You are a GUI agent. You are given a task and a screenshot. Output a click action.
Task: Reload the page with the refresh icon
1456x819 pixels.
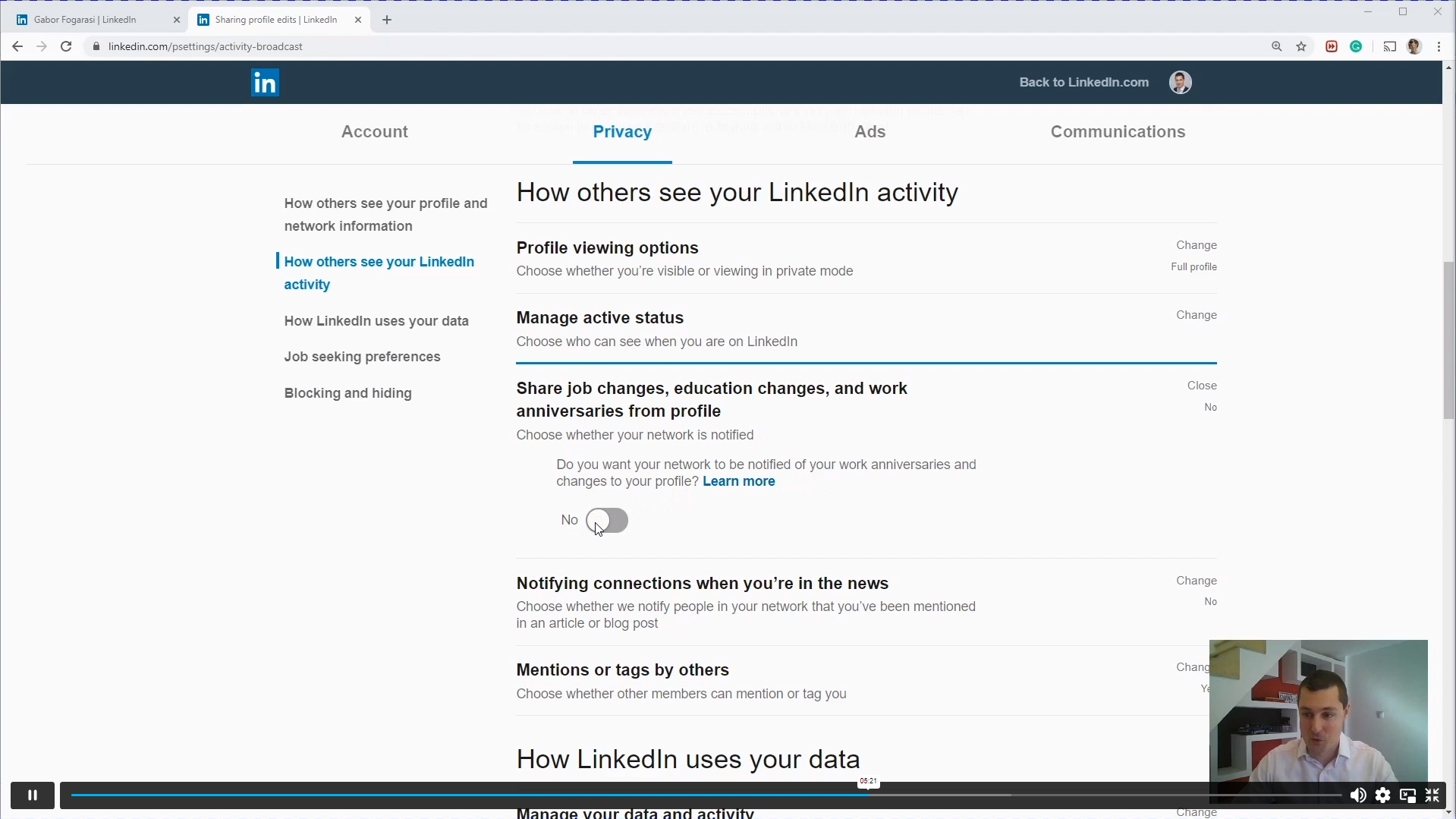[66, 46]
